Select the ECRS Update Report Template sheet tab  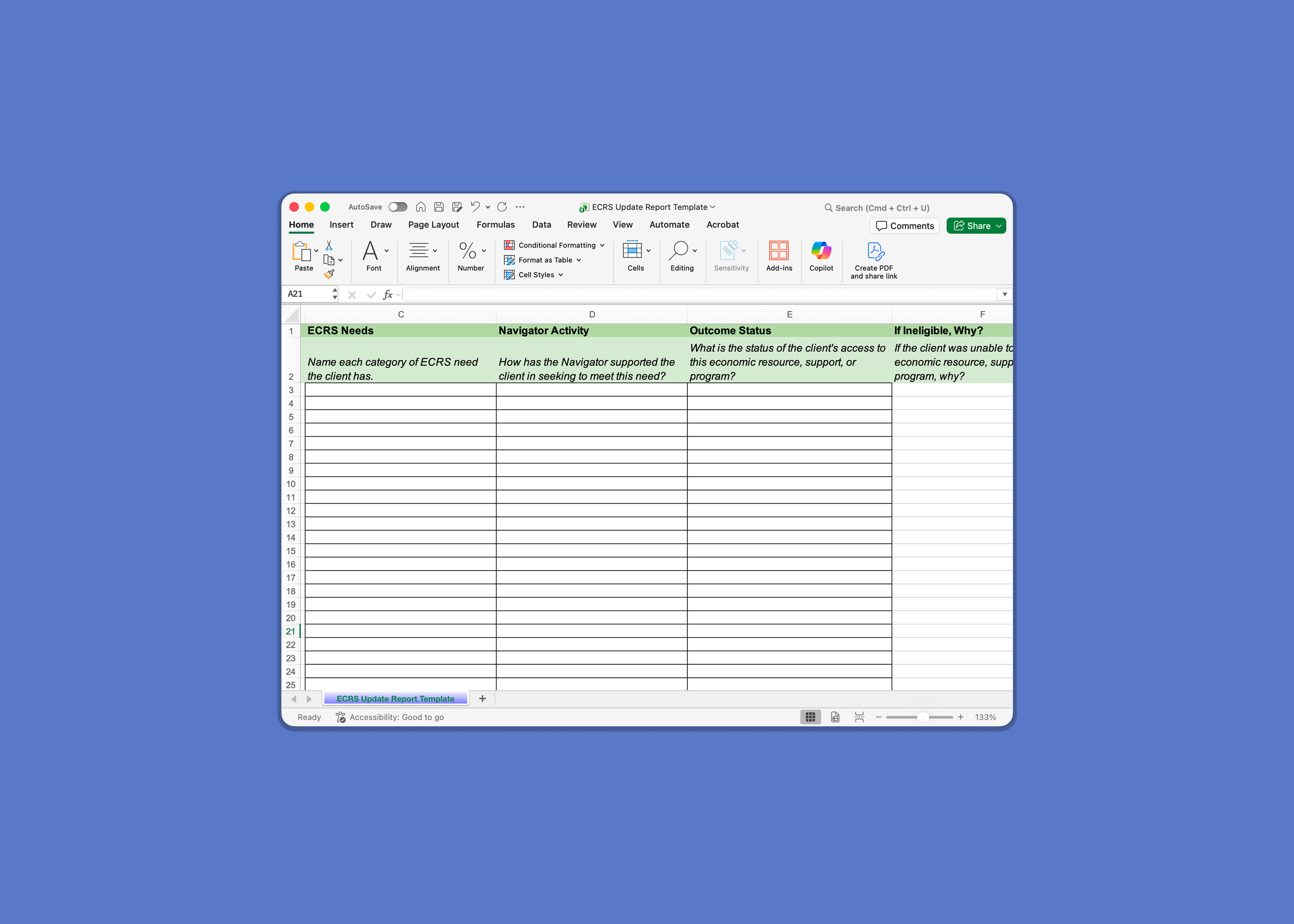[x=395, y=698]
